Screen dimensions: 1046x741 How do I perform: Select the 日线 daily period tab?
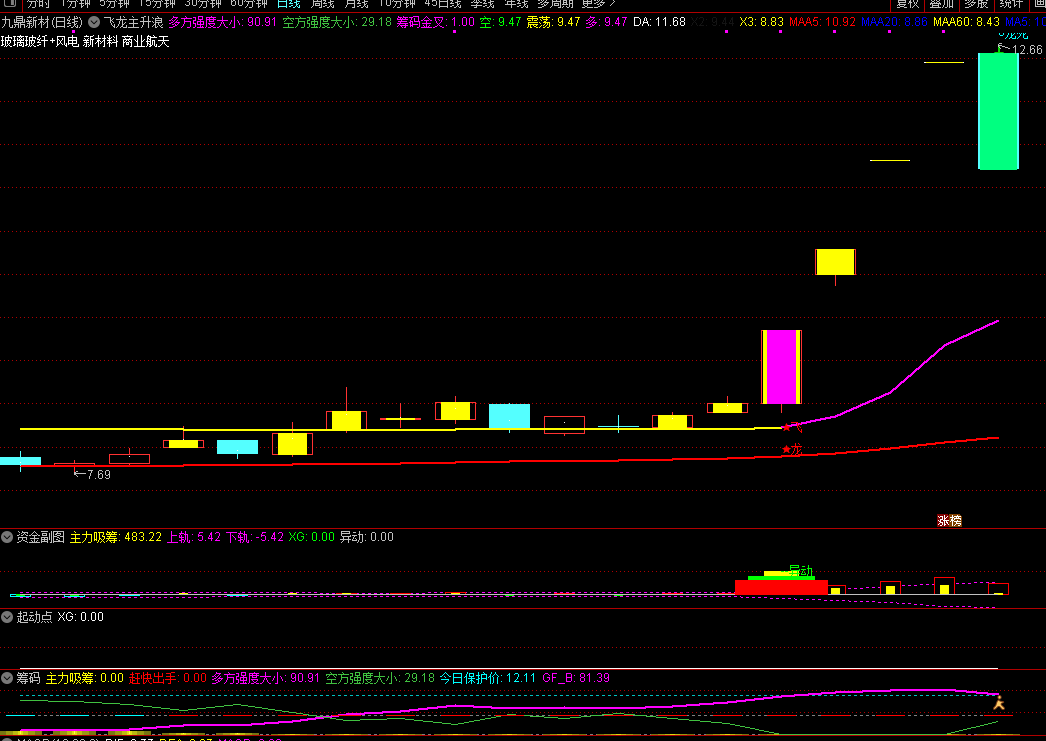click(289, 4)
